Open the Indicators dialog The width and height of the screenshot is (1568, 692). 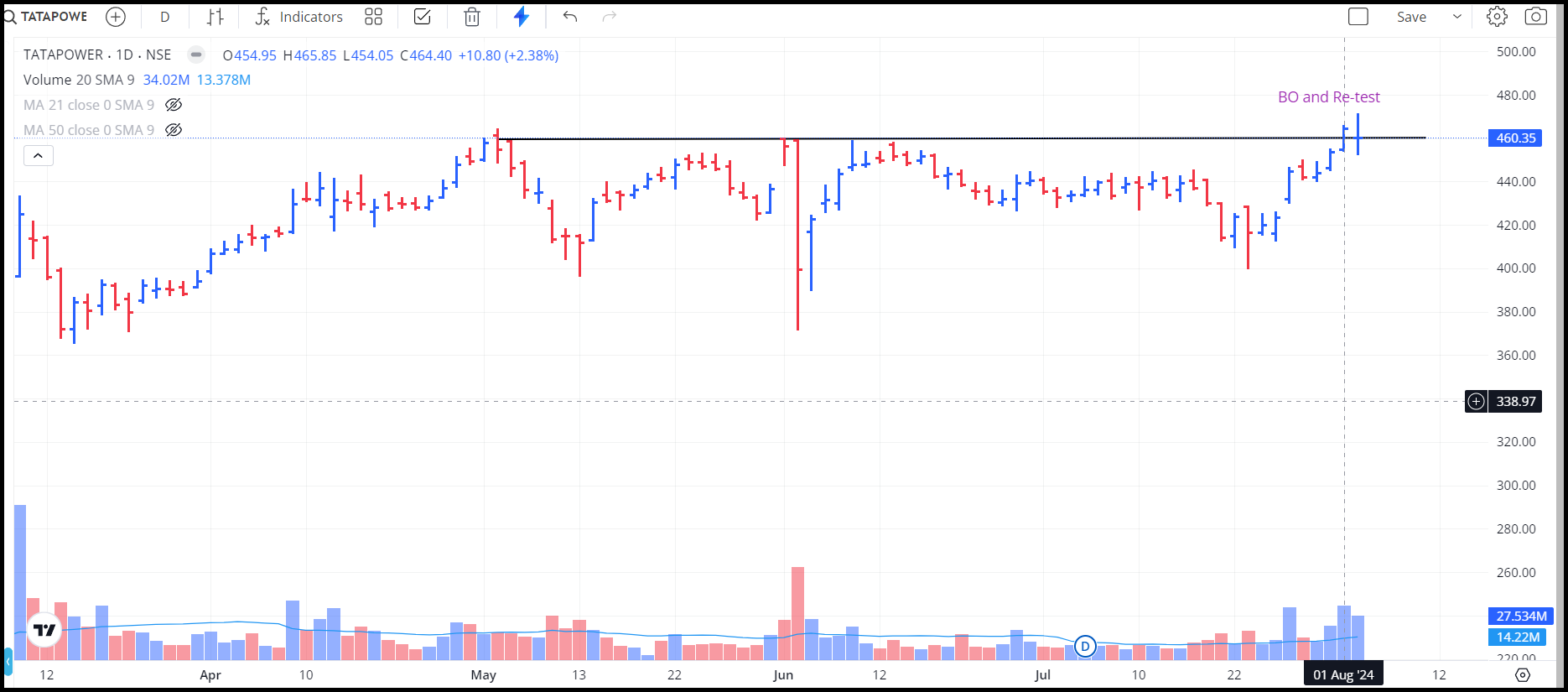pos(299,17)
